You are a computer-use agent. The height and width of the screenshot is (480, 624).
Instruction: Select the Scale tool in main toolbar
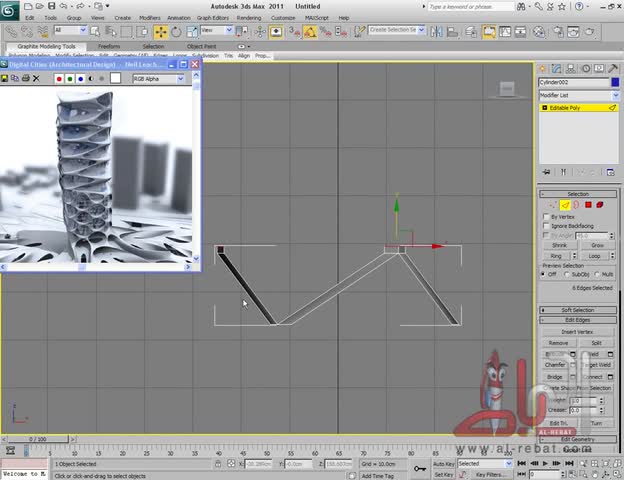192,32
